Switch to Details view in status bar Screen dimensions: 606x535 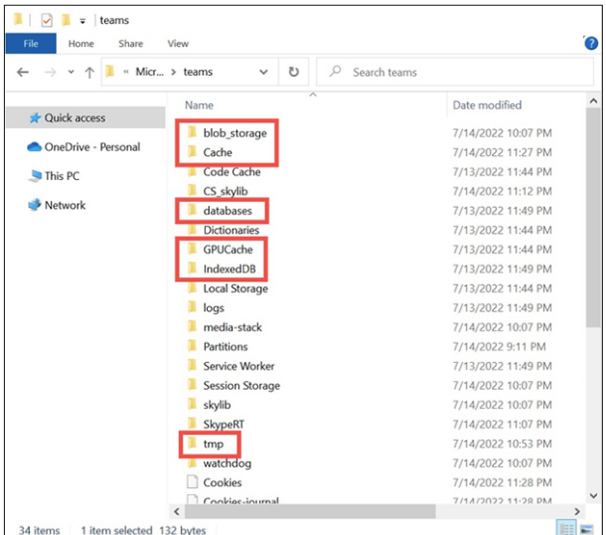pyautogui.click(x=567, y=528)
